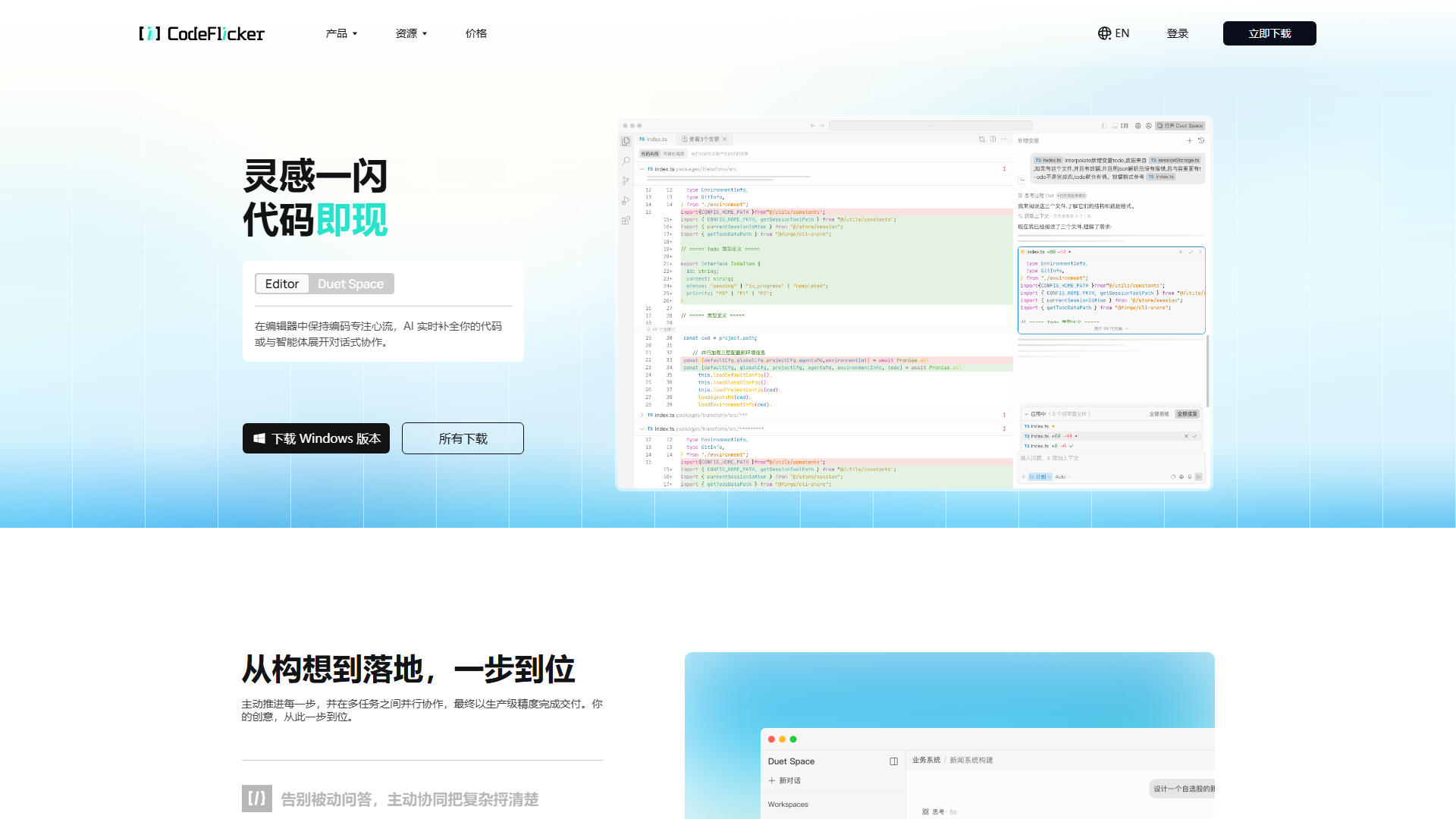Click the bracket icon beside 告别被动问答 heading
The image size is (1456, 819).
tap(257, 799)
